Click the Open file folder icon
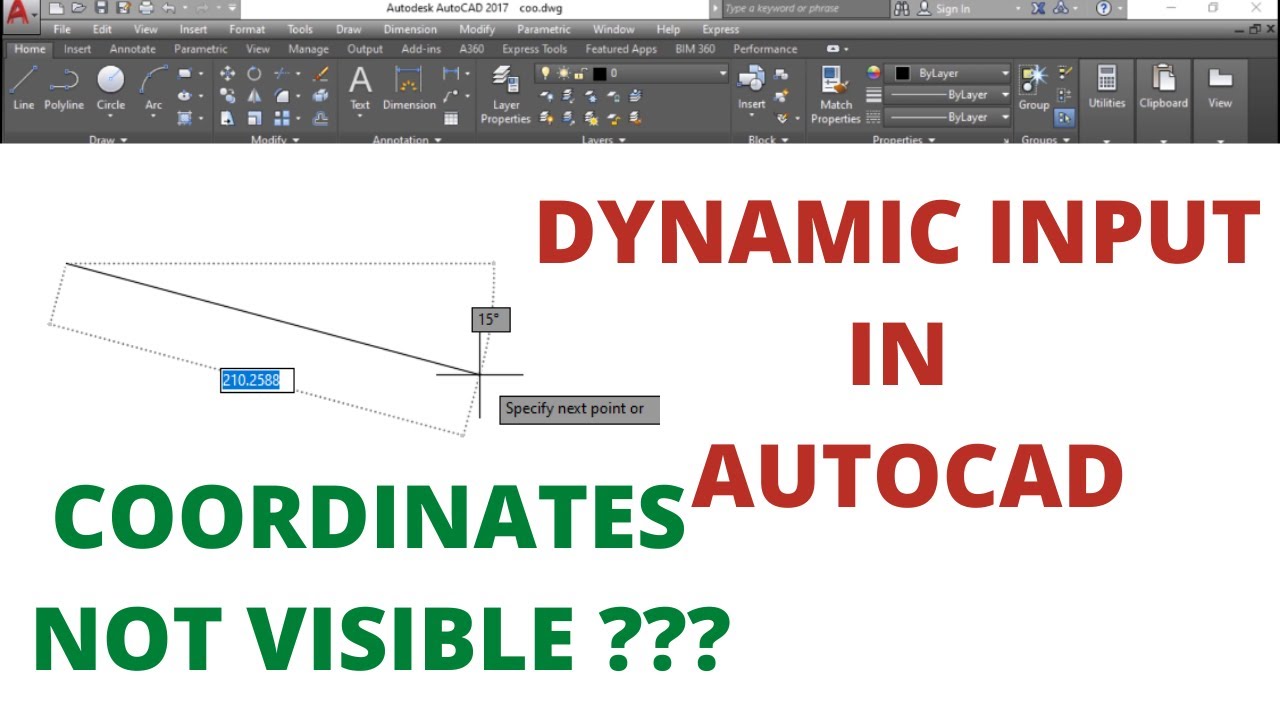This screenshot has height=720, width=1280. 78,9
